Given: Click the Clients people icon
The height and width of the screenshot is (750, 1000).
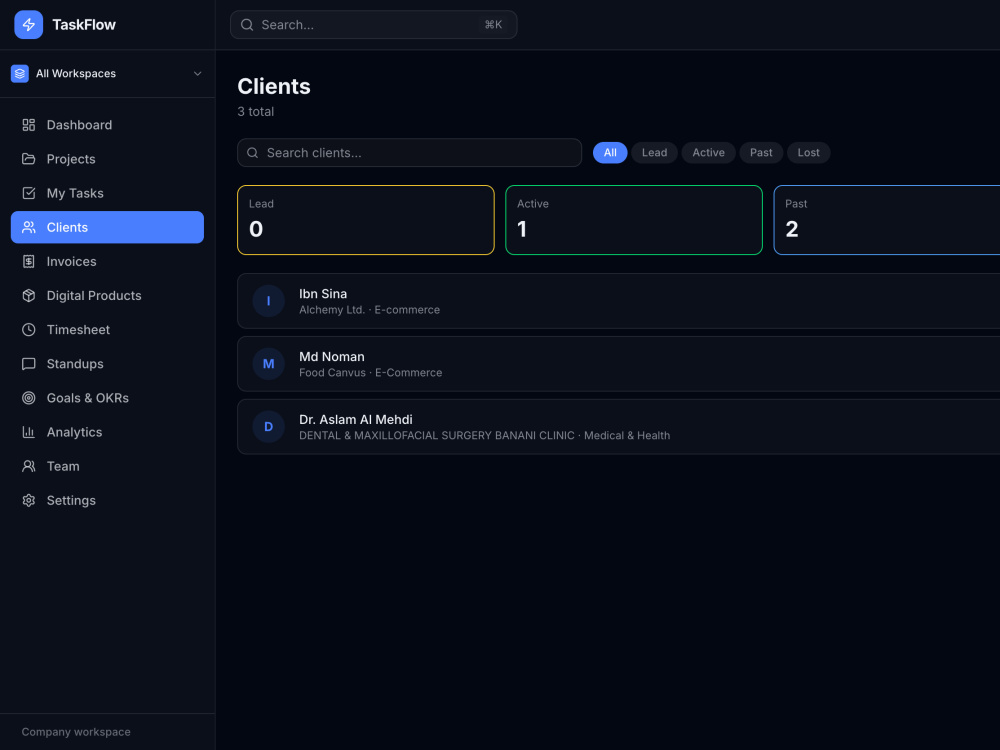Looking at the screenshot, I should coord(29,227).
